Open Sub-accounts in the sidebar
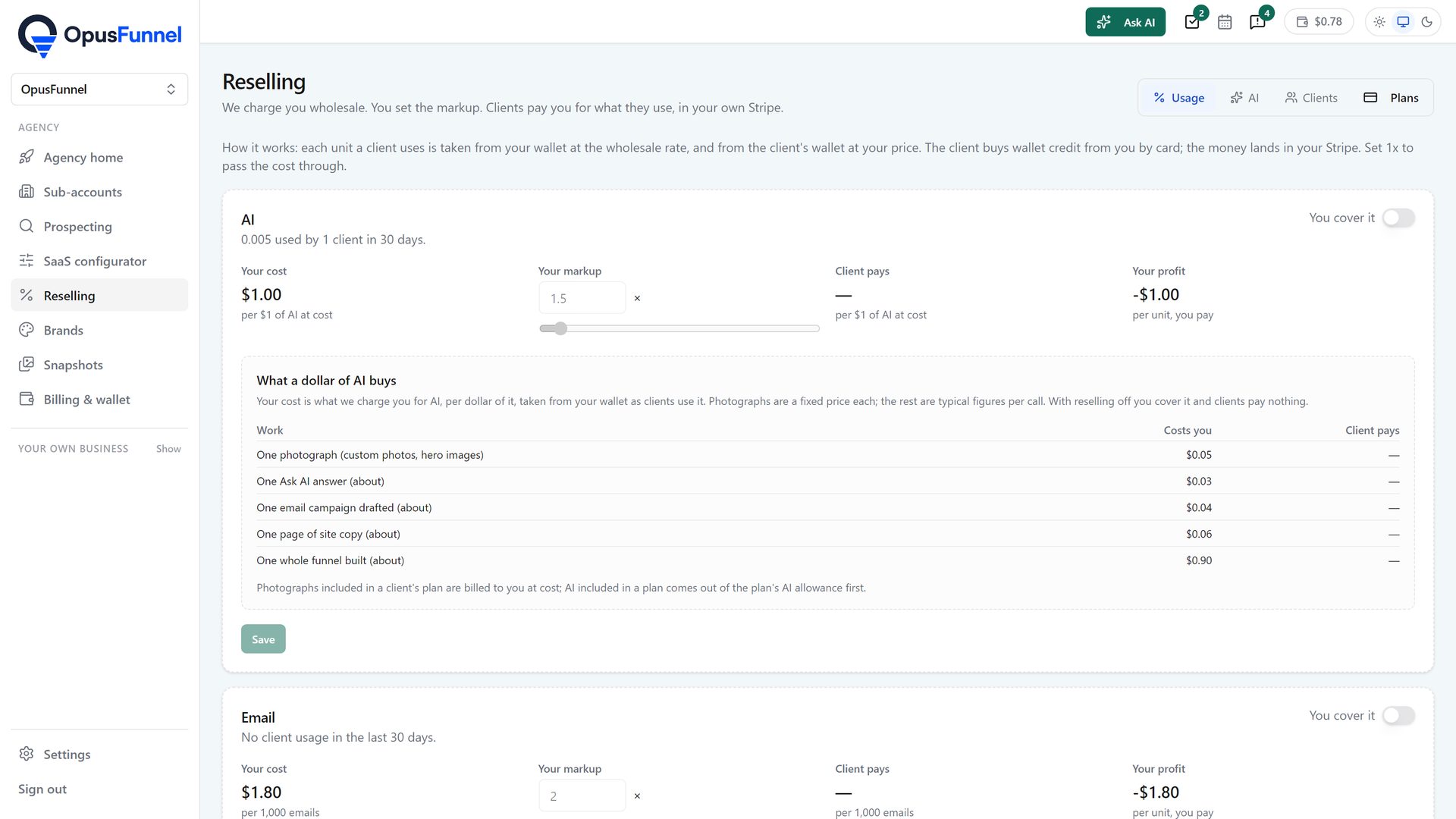 (99, 192)
